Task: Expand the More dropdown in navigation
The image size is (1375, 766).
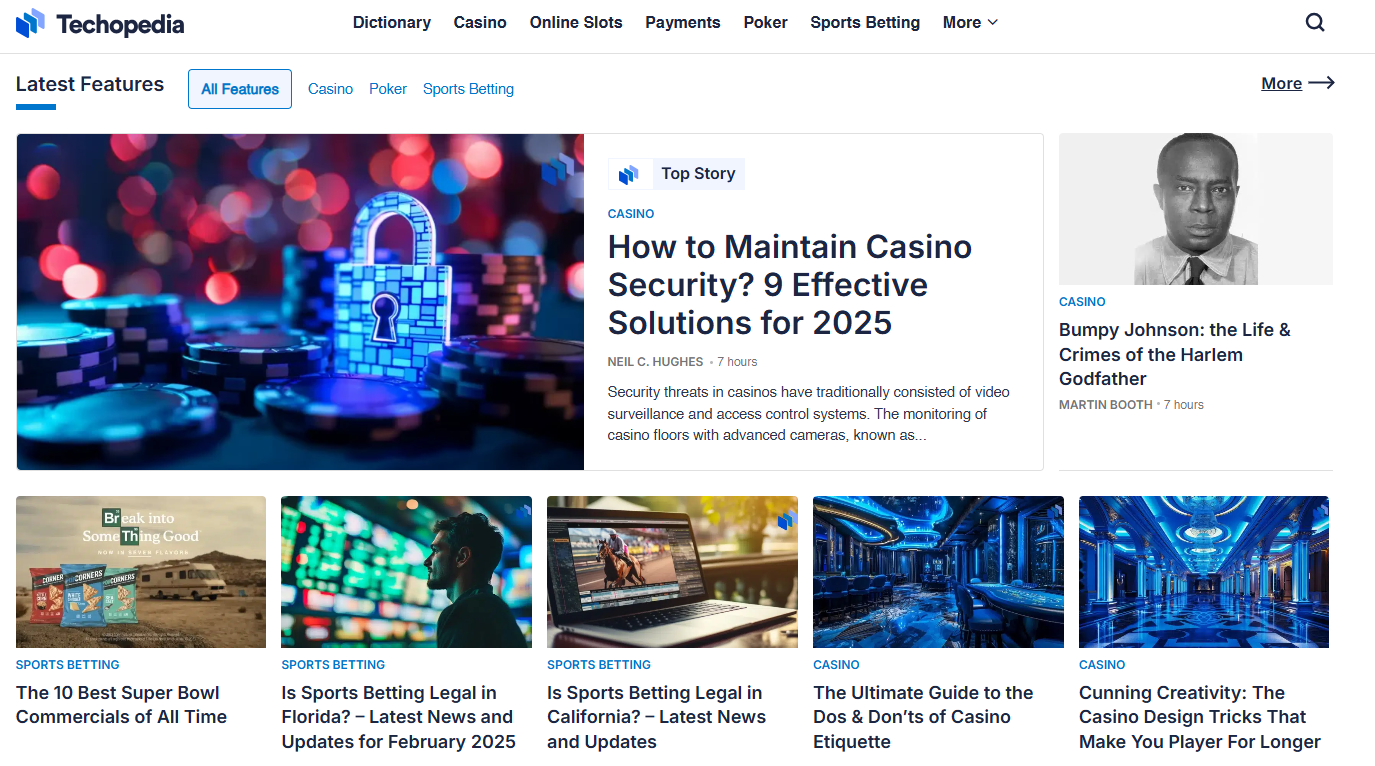Action: pos(970,22)
